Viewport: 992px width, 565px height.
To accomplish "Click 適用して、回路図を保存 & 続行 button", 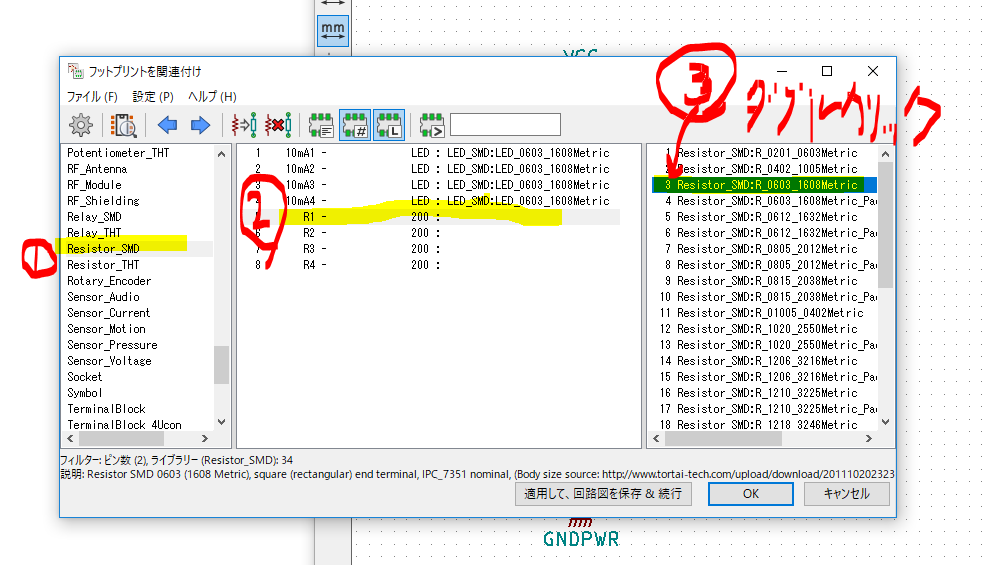I will pyautogui.click(x=603, y=494).
